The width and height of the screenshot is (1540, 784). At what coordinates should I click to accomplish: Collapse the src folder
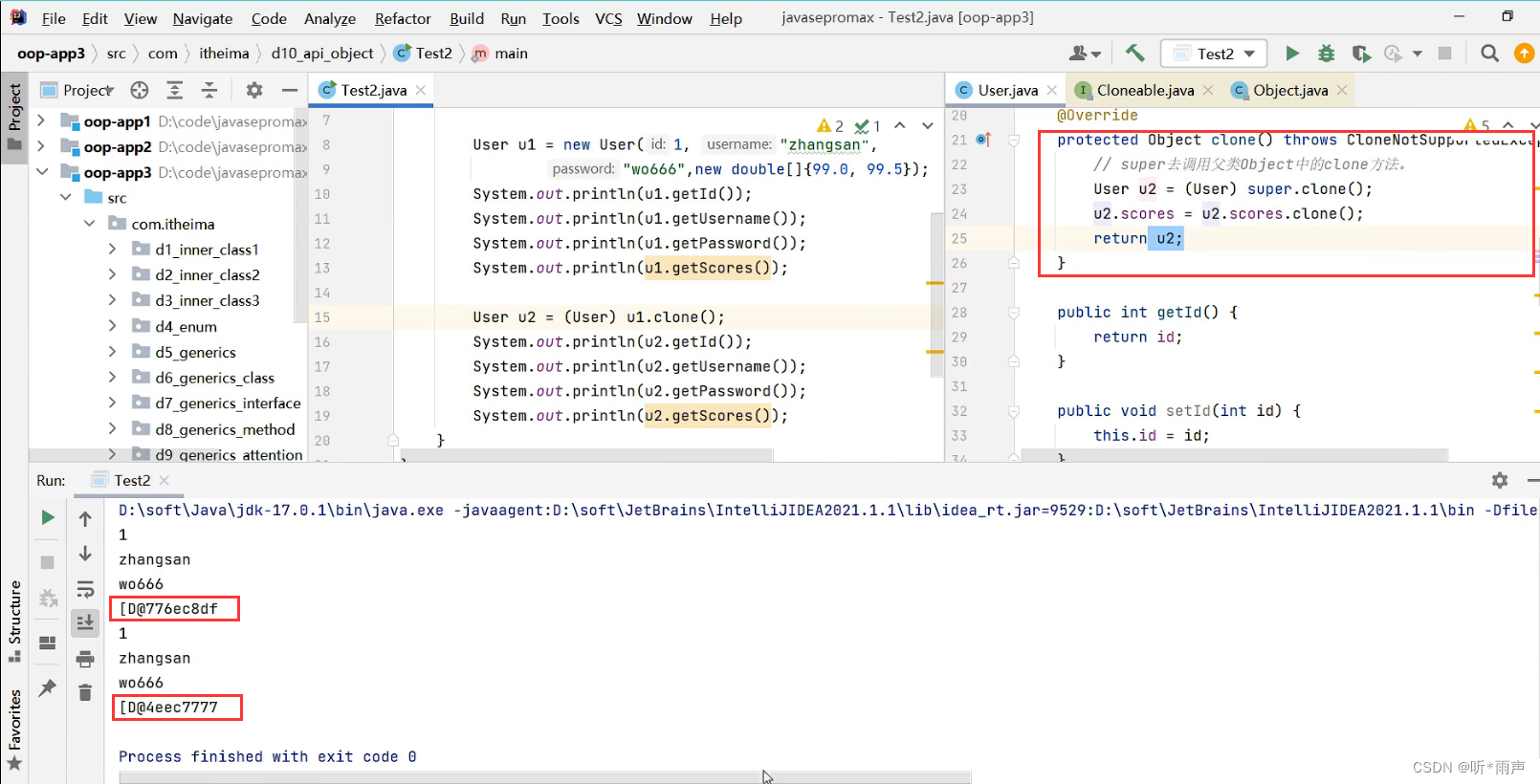tap(65, 198)
